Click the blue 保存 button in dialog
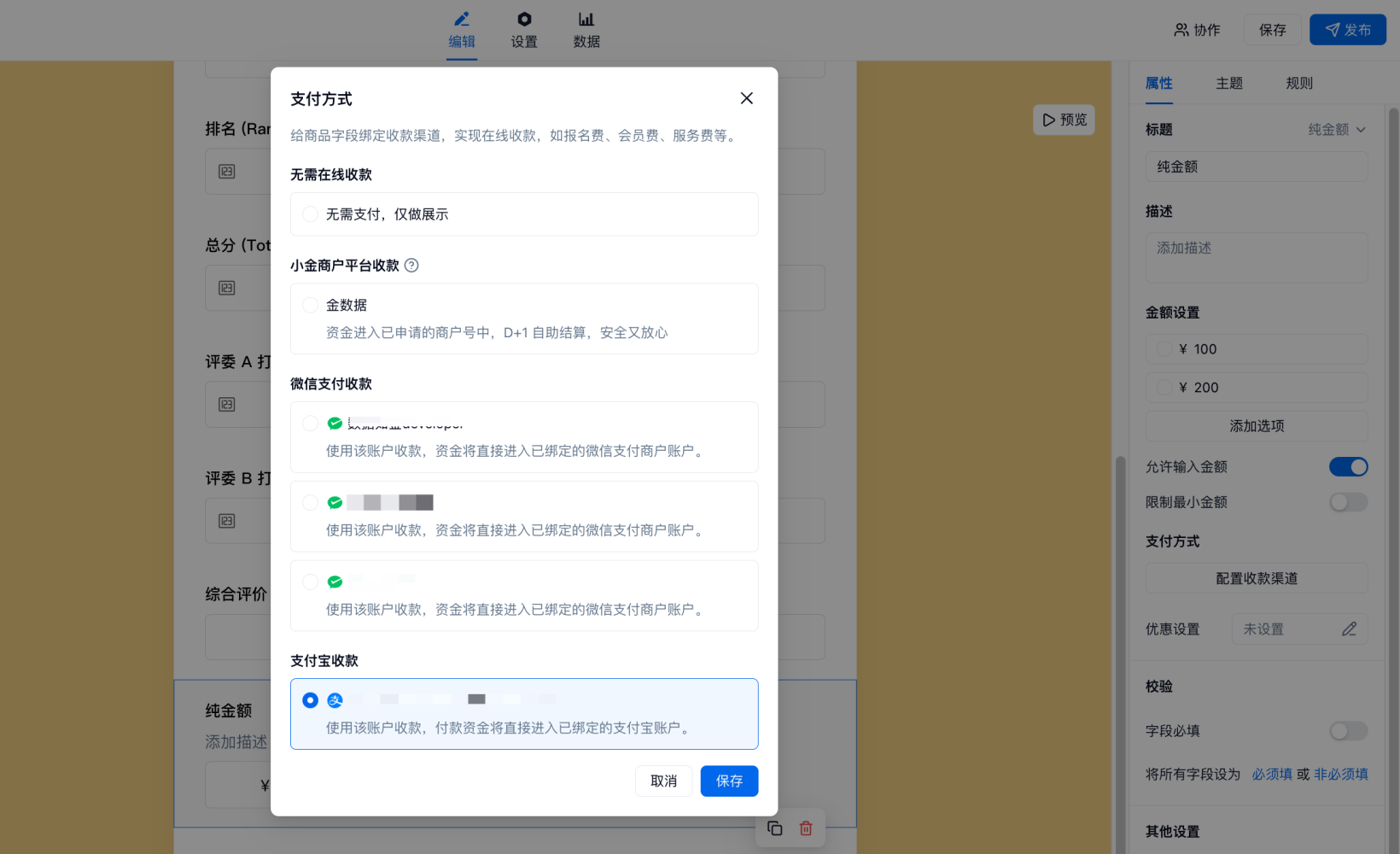This screenshot has height=854, width=1400. click(x=729, y=781)
